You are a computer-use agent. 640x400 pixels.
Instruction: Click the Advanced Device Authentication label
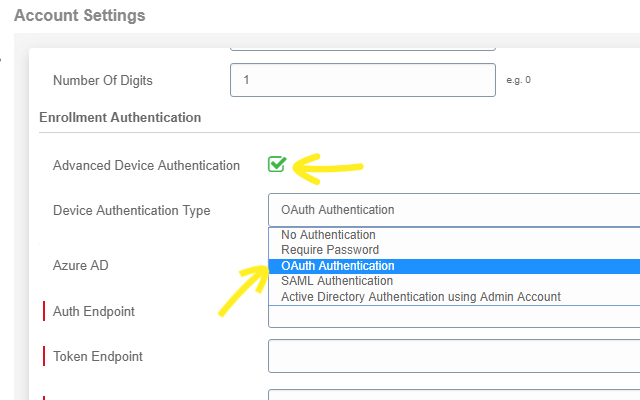click(147, 165)
